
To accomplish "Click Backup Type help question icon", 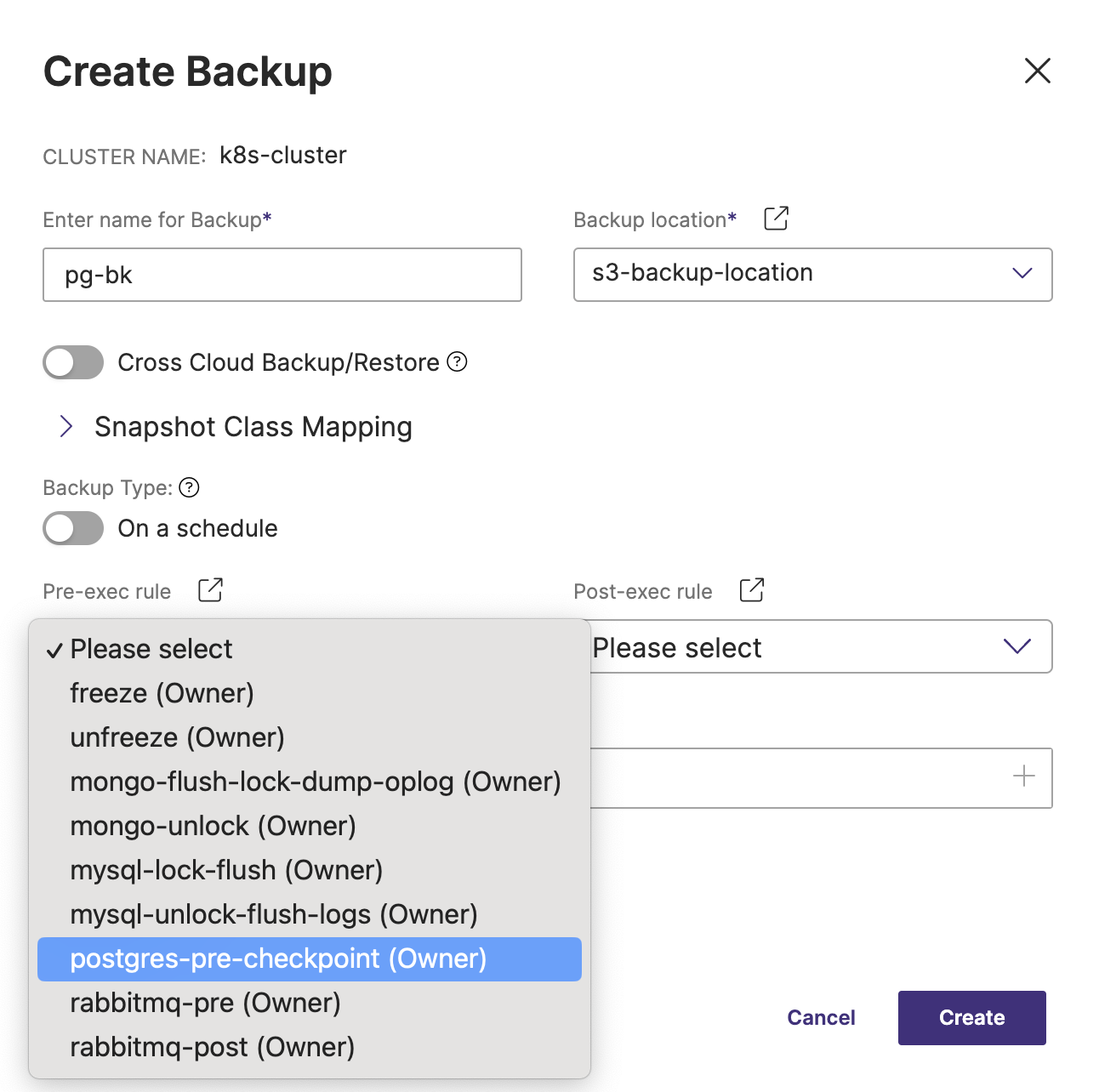I will coord(190,487).
